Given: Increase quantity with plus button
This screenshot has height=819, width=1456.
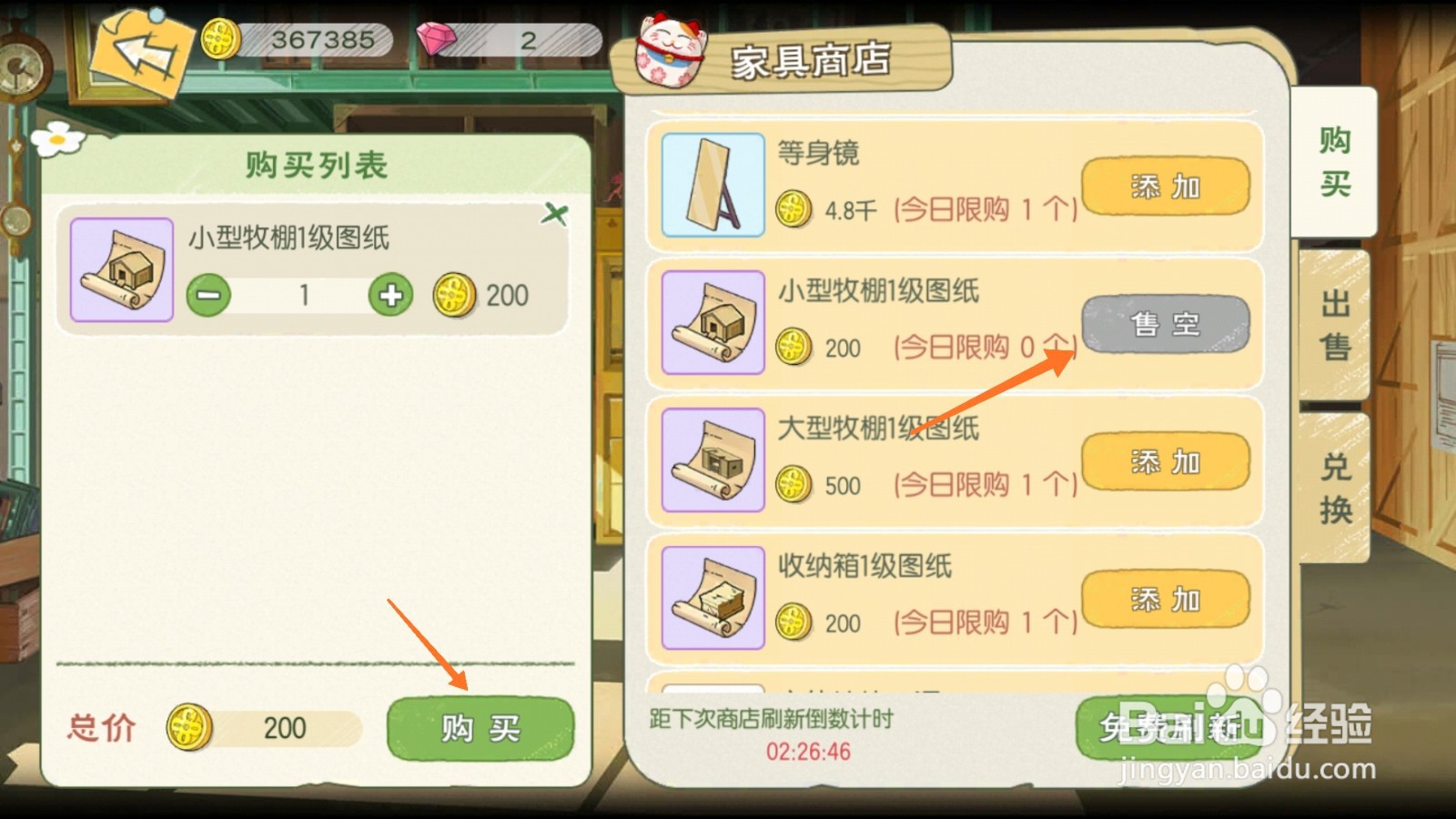Looking at the screenshot, I should (391, 295).
